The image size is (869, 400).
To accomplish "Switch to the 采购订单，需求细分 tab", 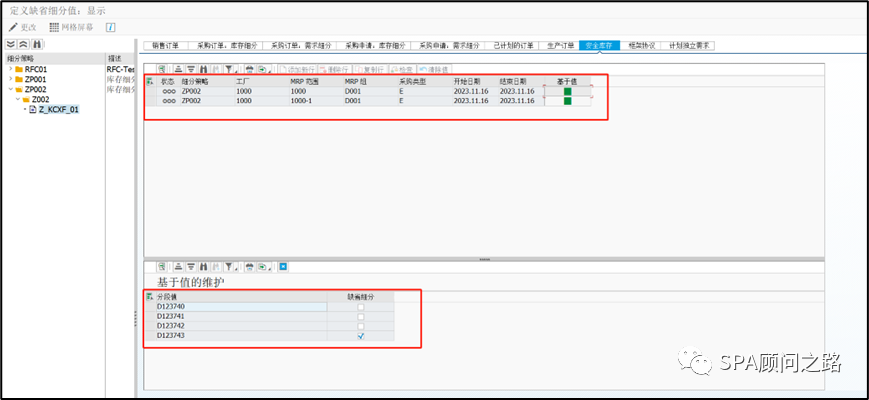I will point(299,46).
